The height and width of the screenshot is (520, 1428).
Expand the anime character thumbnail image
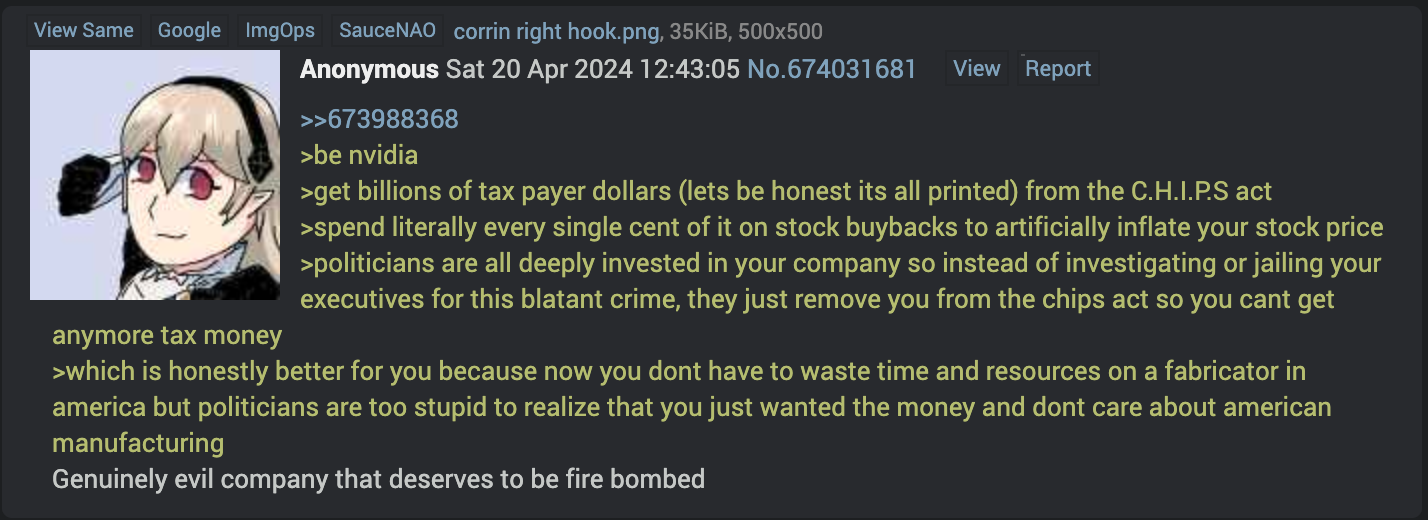pyautogui.click(x=155, y=175)
